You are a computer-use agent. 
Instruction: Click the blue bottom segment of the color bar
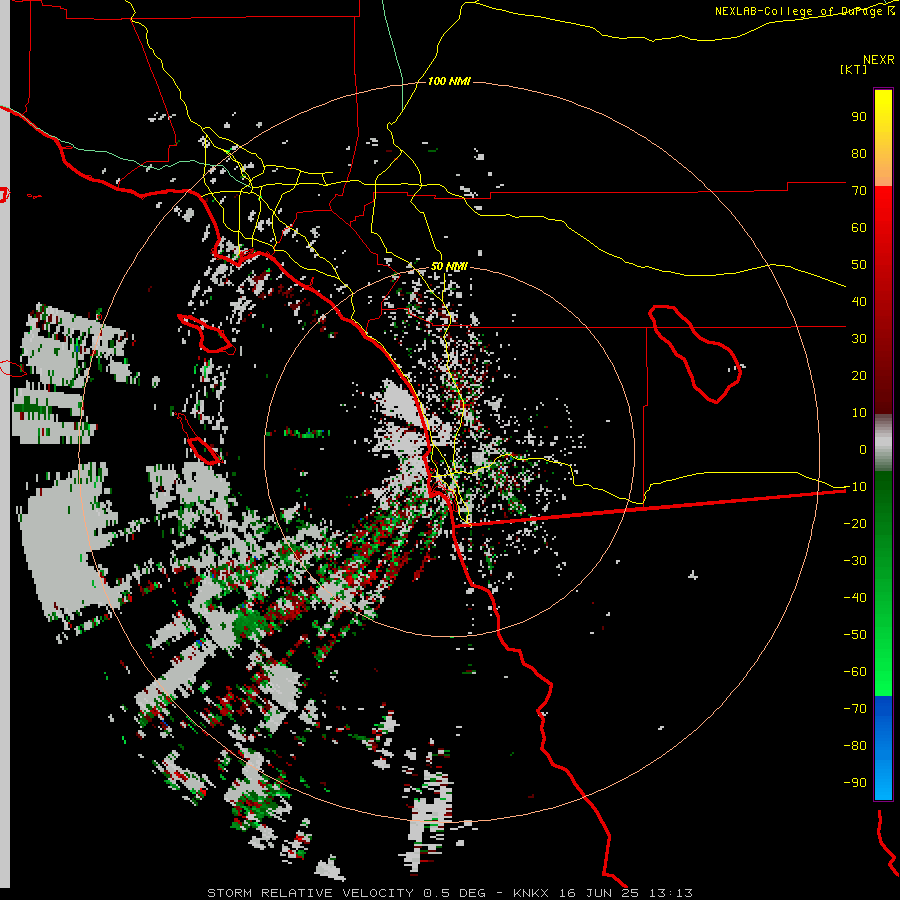883,748
